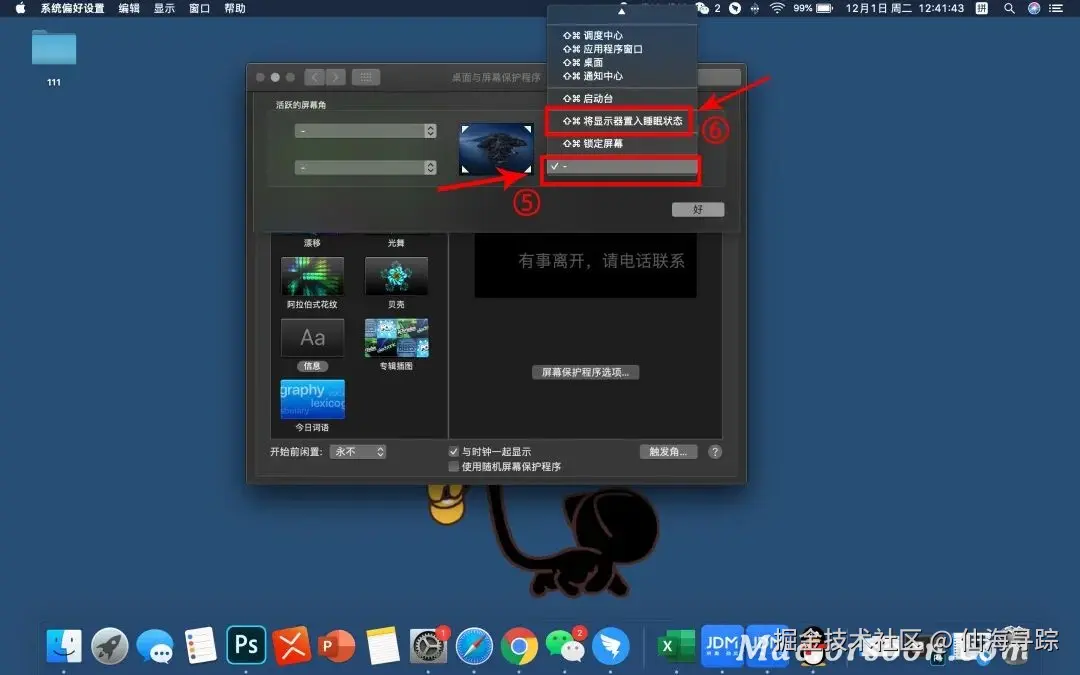Open WeChat in the Dock
The width and height of the screenshot is (1080, 675).
(565, 646)
